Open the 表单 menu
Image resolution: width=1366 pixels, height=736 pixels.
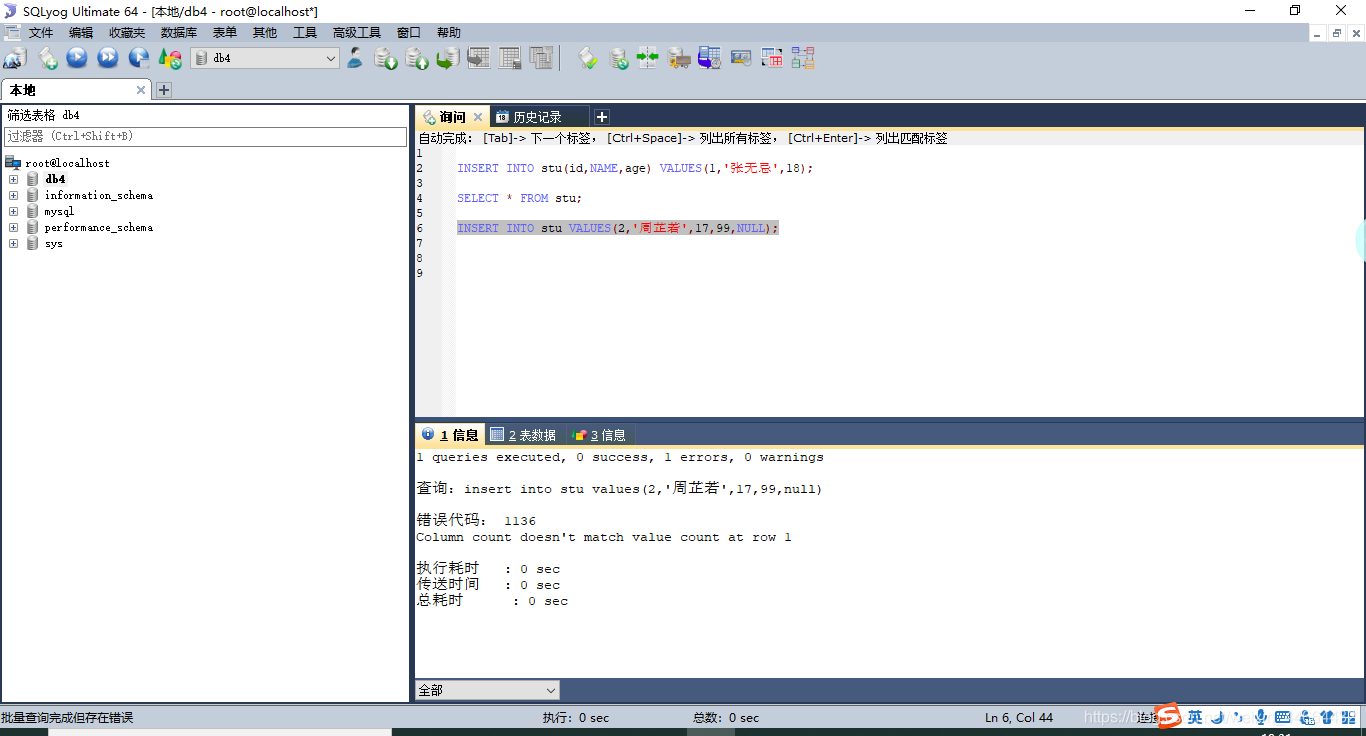[x=225, y=33]
